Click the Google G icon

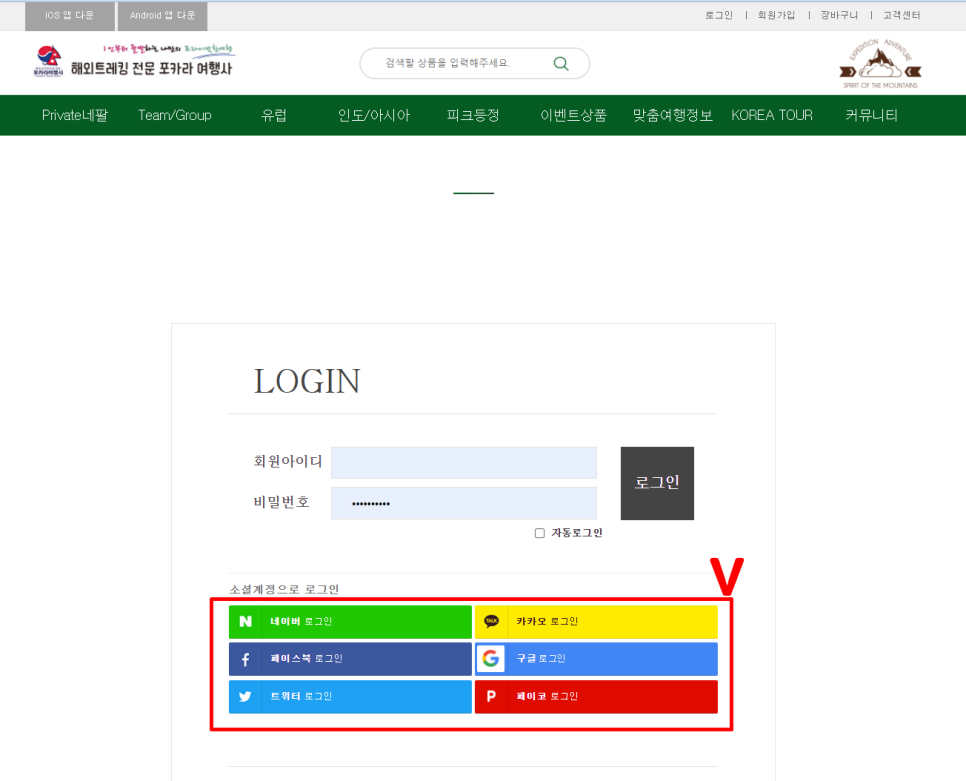coord(490,658)
